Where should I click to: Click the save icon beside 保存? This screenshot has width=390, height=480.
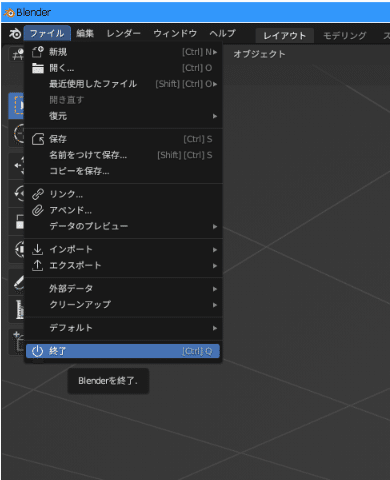coord(38,139)
